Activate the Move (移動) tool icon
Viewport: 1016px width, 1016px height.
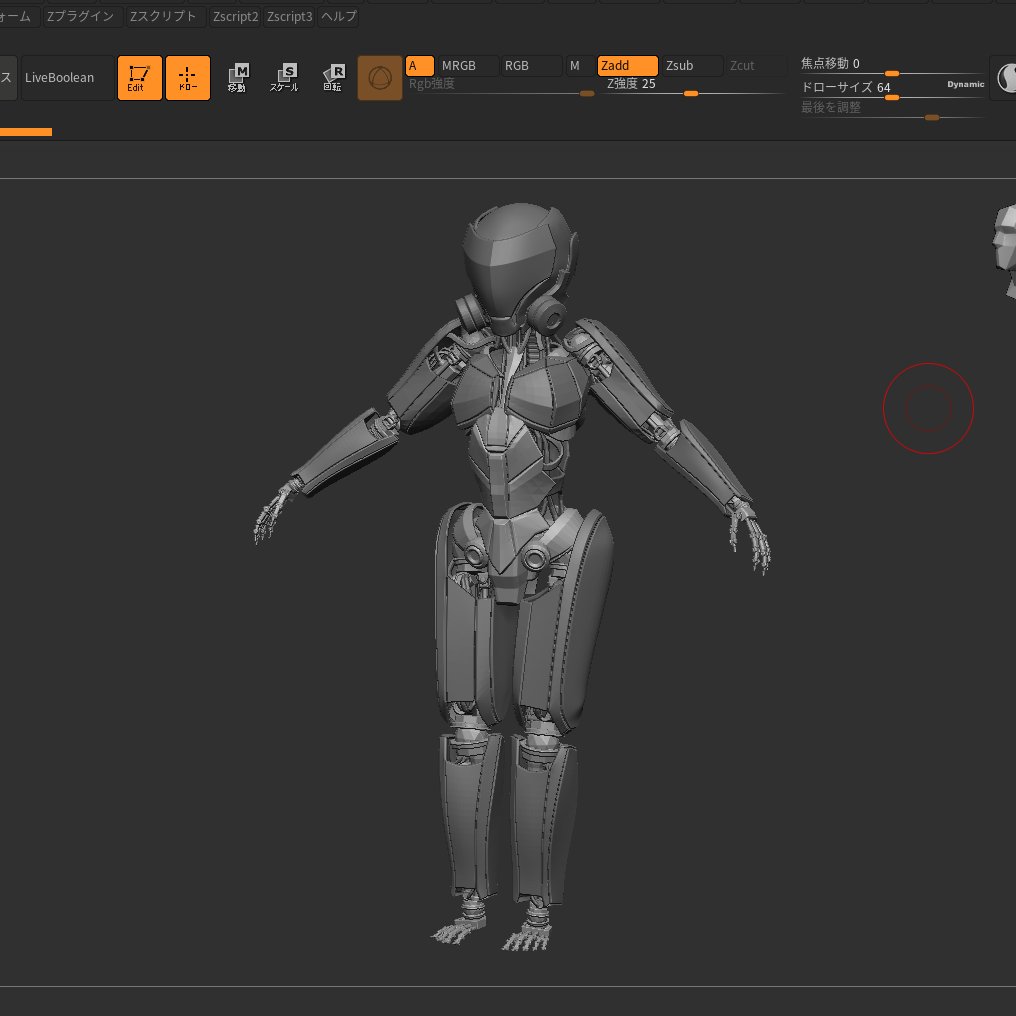(x=238, y=78)
